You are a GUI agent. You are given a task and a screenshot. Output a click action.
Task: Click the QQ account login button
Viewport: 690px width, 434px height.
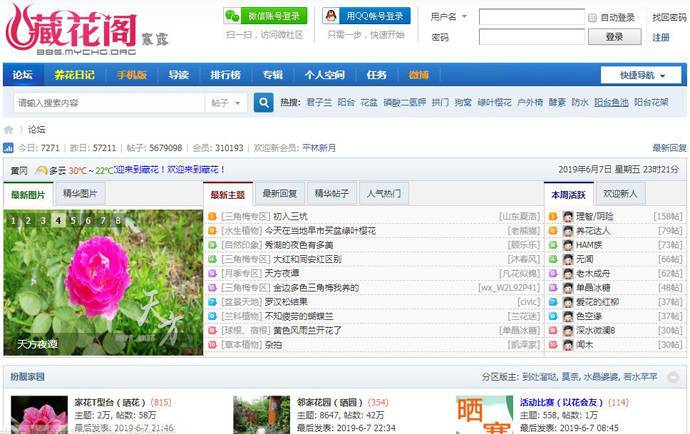pyautogui.click(x=366, y=16)
